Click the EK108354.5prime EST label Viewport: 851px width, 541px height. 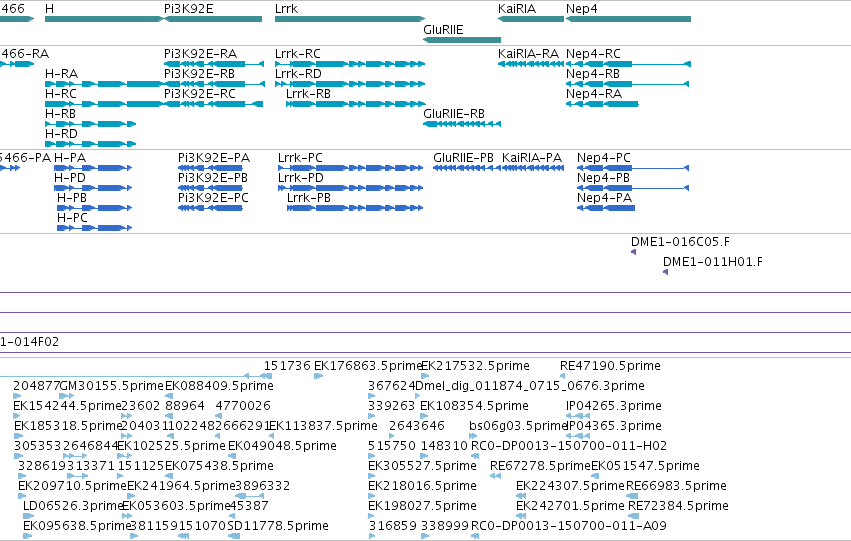[474, 406]
